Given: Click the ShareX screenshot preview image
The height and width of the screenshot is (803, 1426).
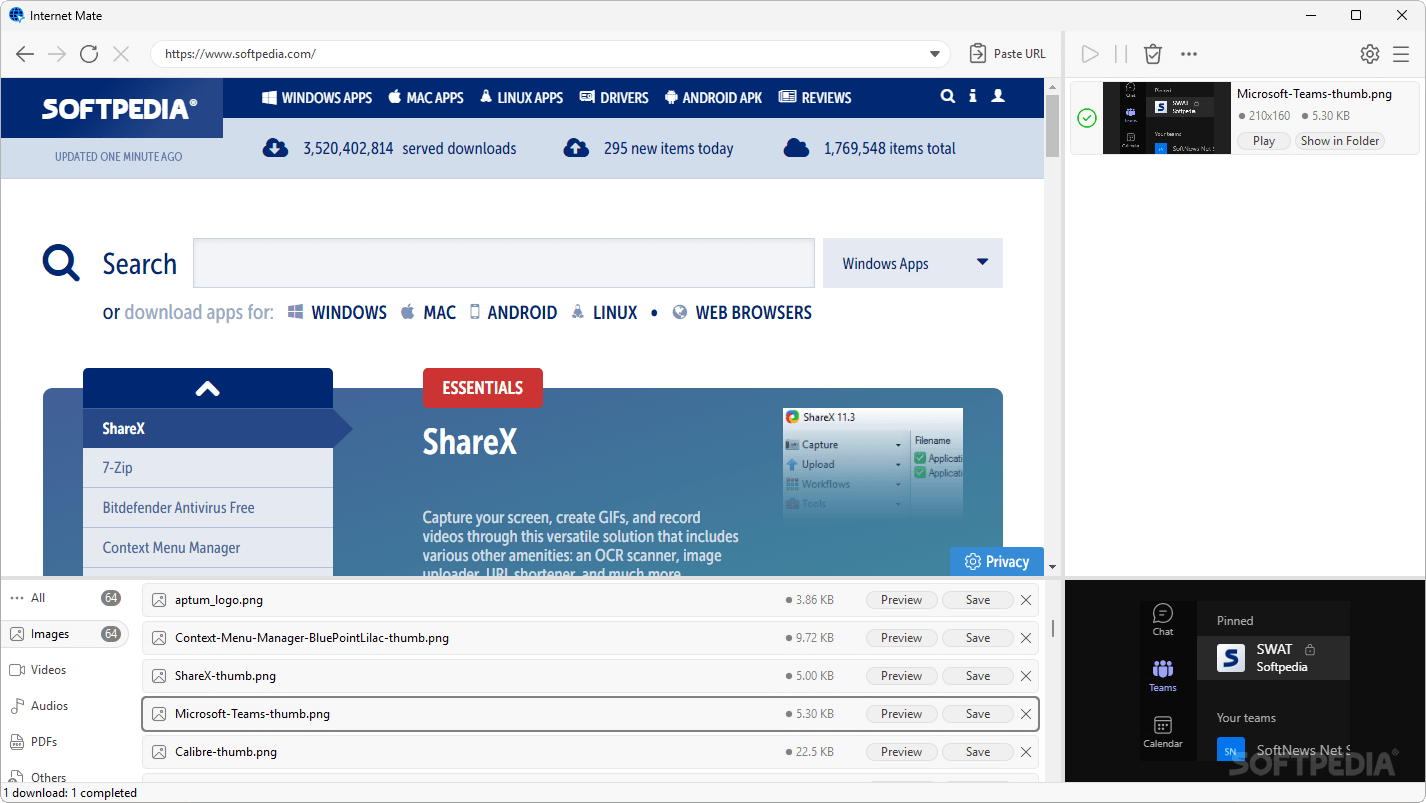Looking at the screenshot, I should [x=873, y=462].
